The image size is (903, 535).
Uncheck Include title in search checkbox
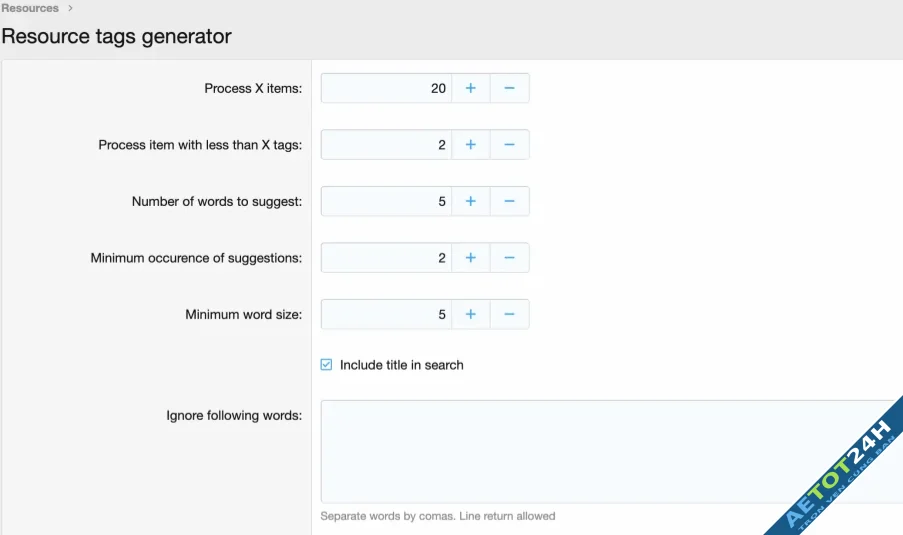tap(326, 365)
